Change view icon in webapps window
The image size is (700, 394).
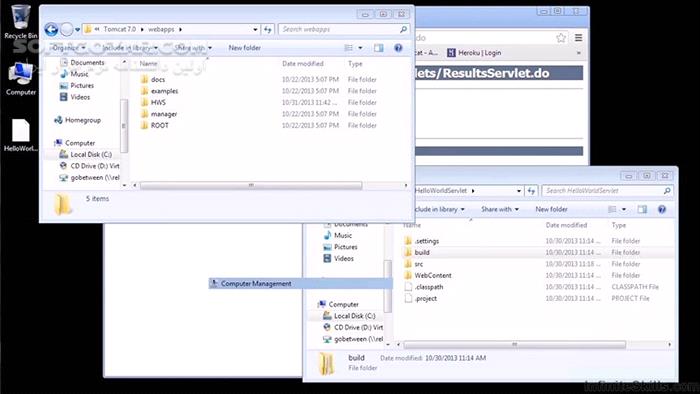pyautogui.click(x=349, y=48)
